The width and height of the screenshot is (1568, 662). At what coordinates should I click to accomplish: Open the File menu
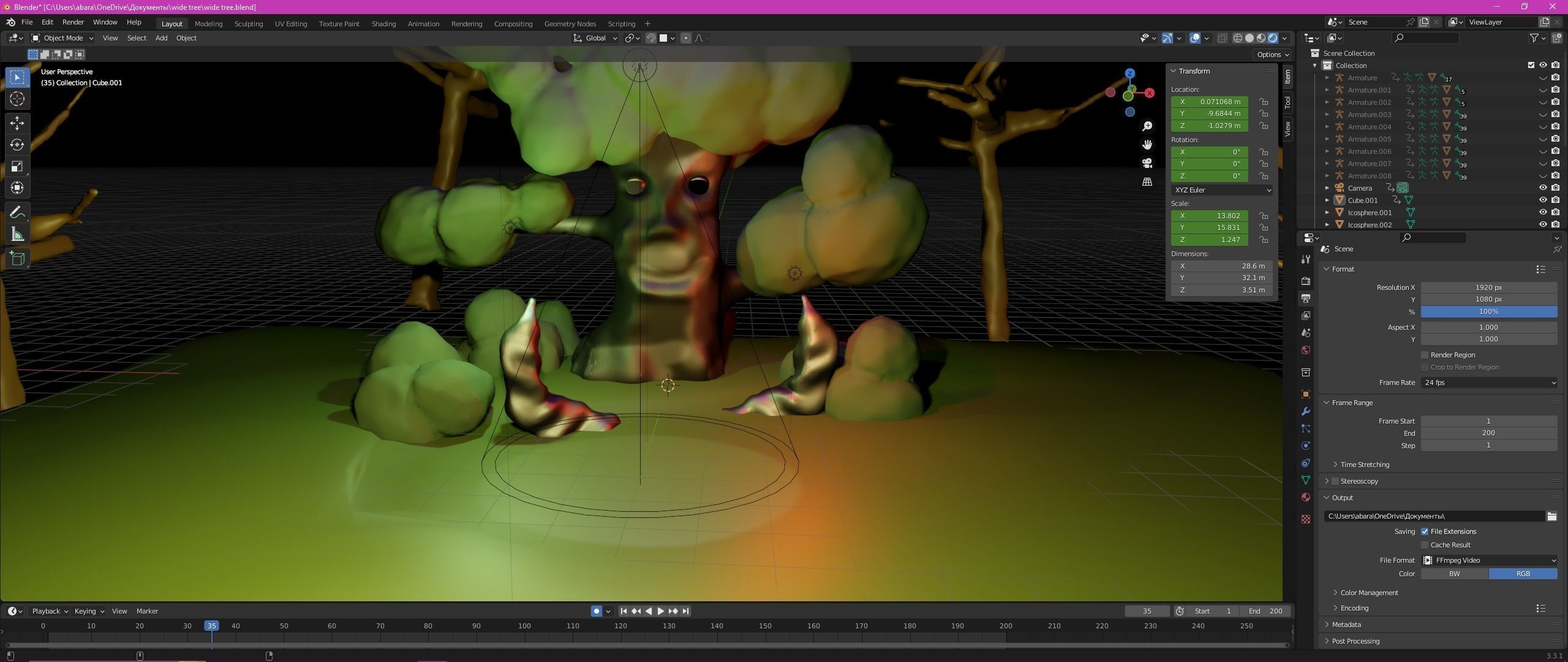click(x=27, y=22)
